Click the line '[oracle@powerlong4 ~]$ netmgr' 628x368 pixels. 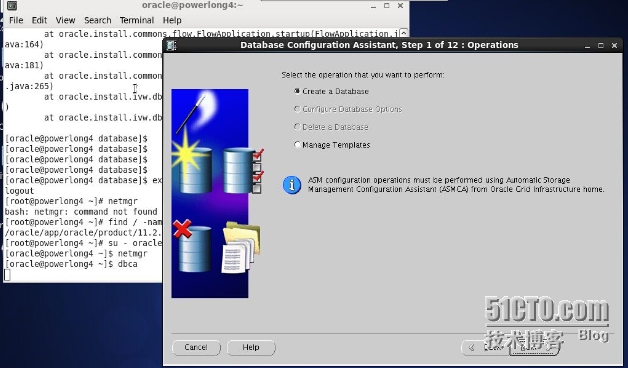[76, 254]
